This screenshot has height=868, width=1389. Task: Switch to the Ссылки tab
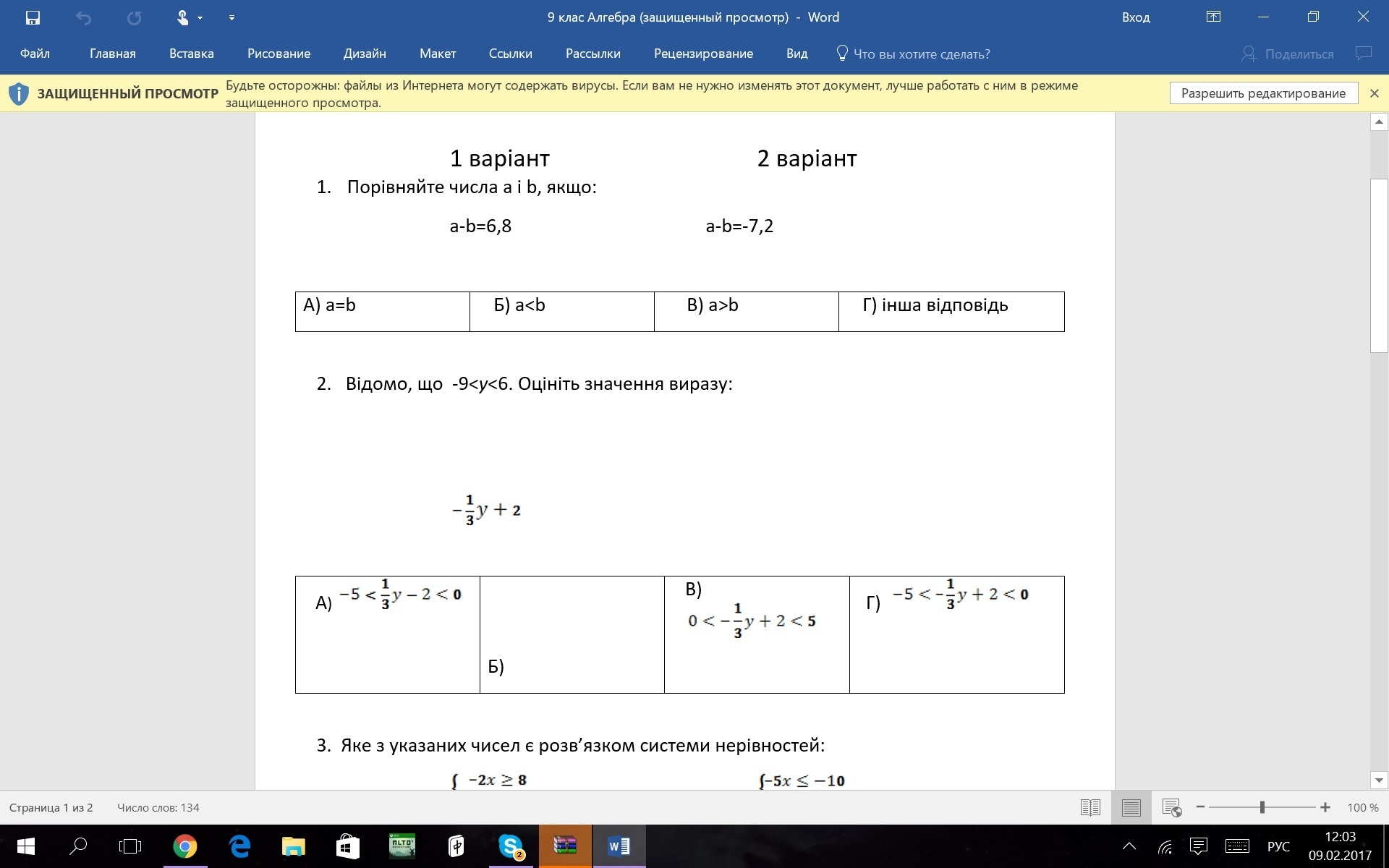click(510, 54)
